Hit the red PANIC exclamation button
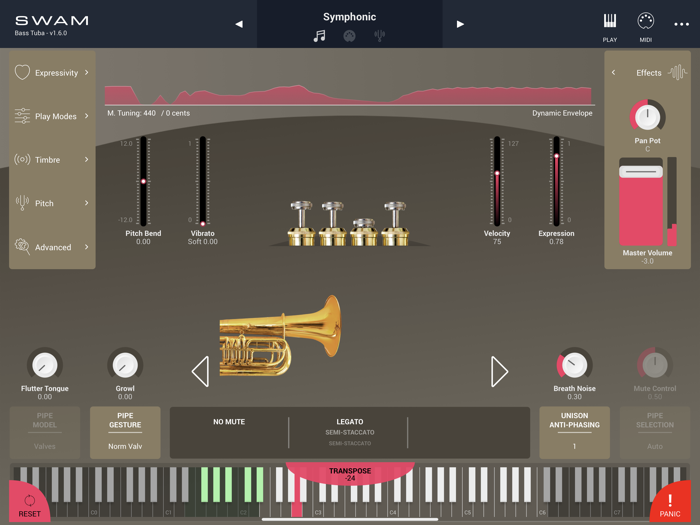This screenshot has width=700, height=525. coord(670,504)
